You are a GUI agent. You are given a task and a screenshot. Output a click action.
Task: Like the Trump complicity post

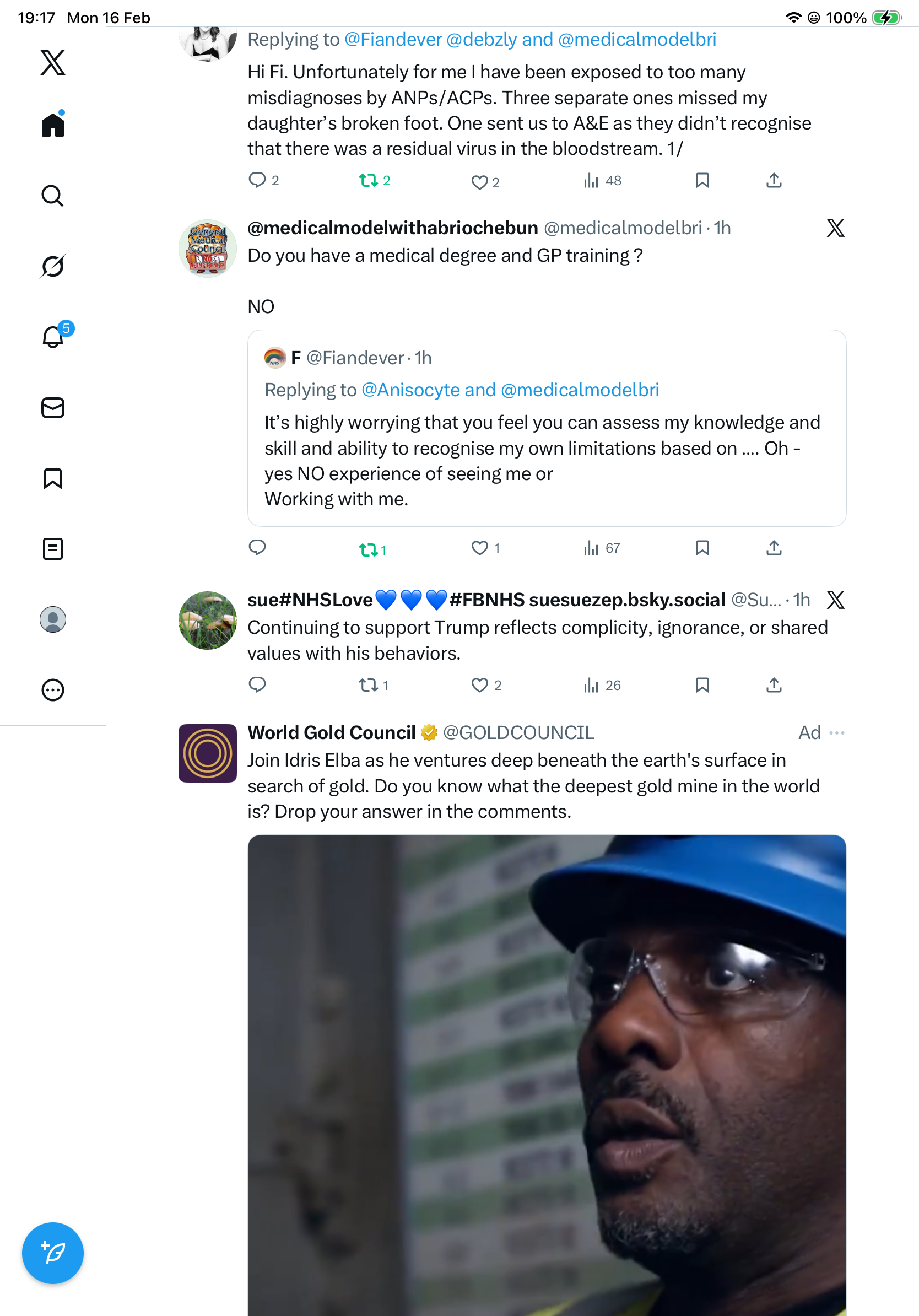point(479,685)
